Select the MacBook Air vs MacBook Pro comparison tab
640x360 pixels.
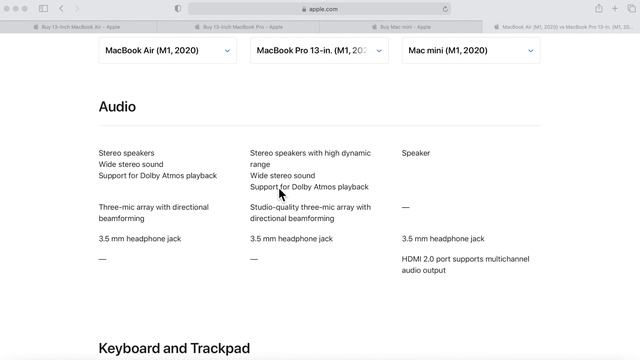(x=562, y=27)
